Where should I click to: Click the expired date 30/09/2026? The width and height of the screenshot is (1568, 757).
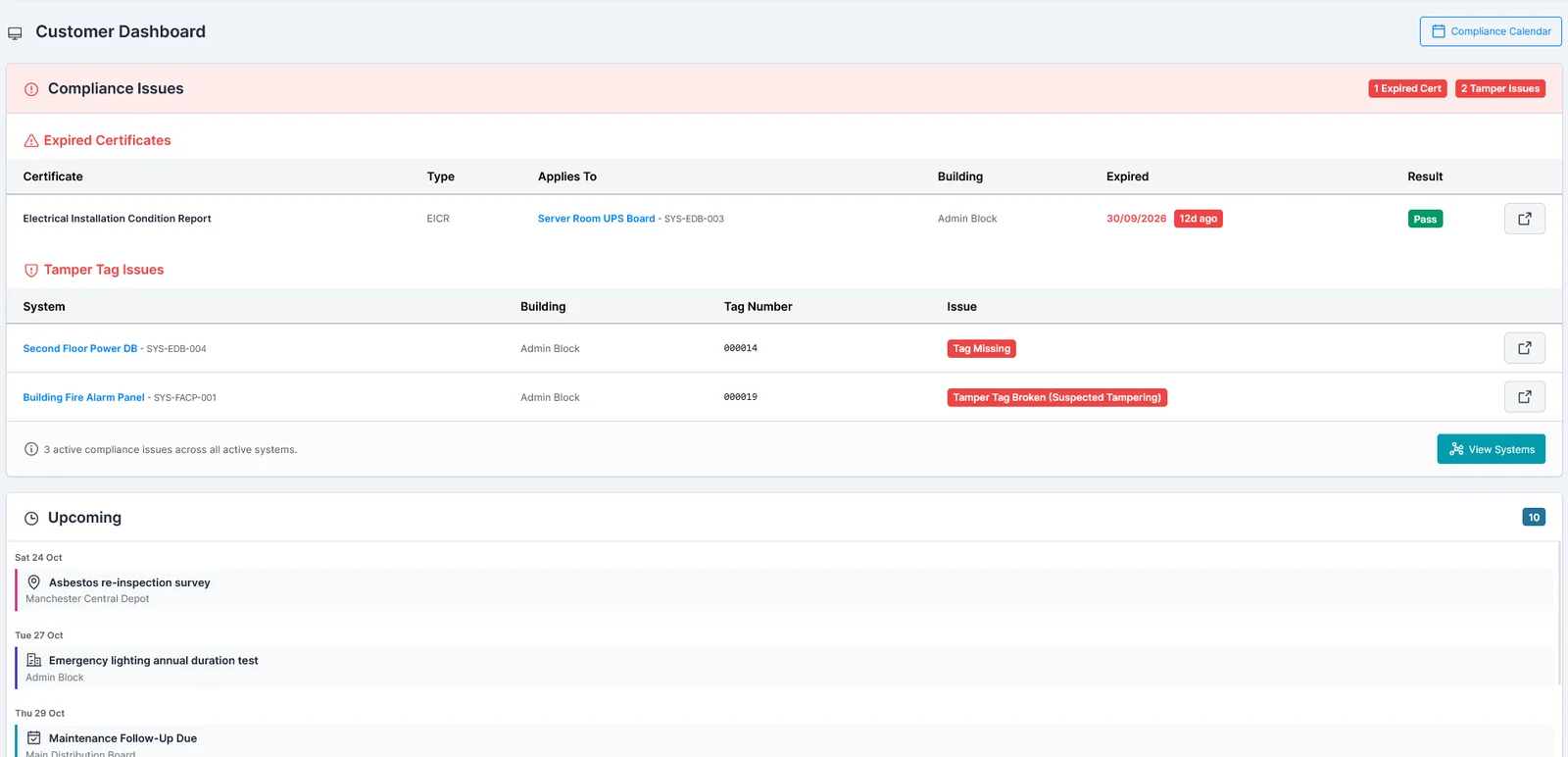pyautogui.click(x=1137, y=219)
